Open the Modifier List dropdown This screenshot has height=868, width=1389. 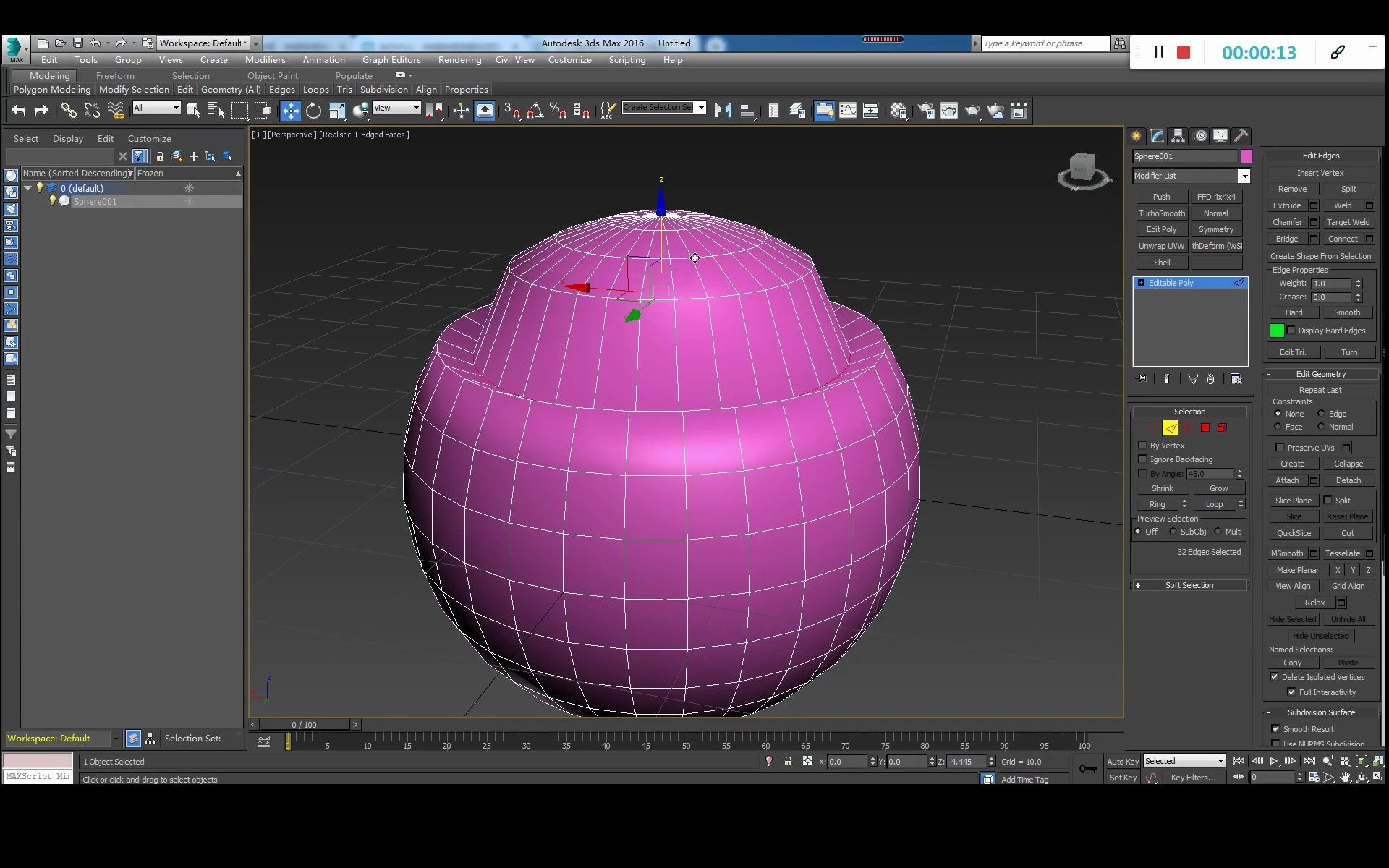pos(1244,176)
